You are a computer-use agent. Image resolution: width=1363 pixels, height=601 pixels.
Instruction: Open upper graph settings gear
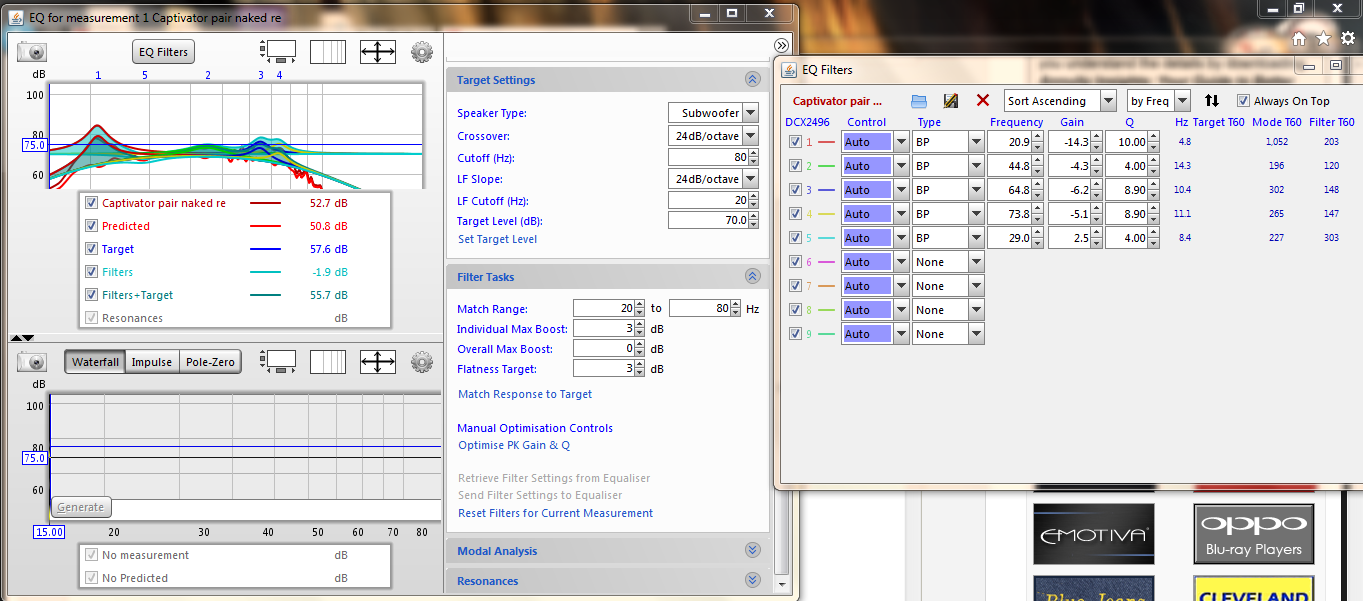click(422, 52)
